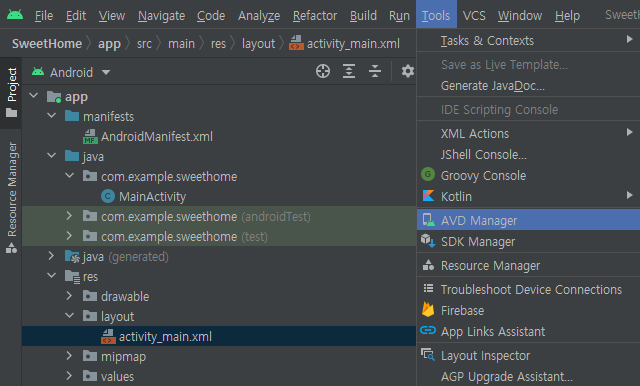Click the activity_main.xml breadcrumb file icon
The height and width of the screenshot is (386, 640).
point(296,42)
